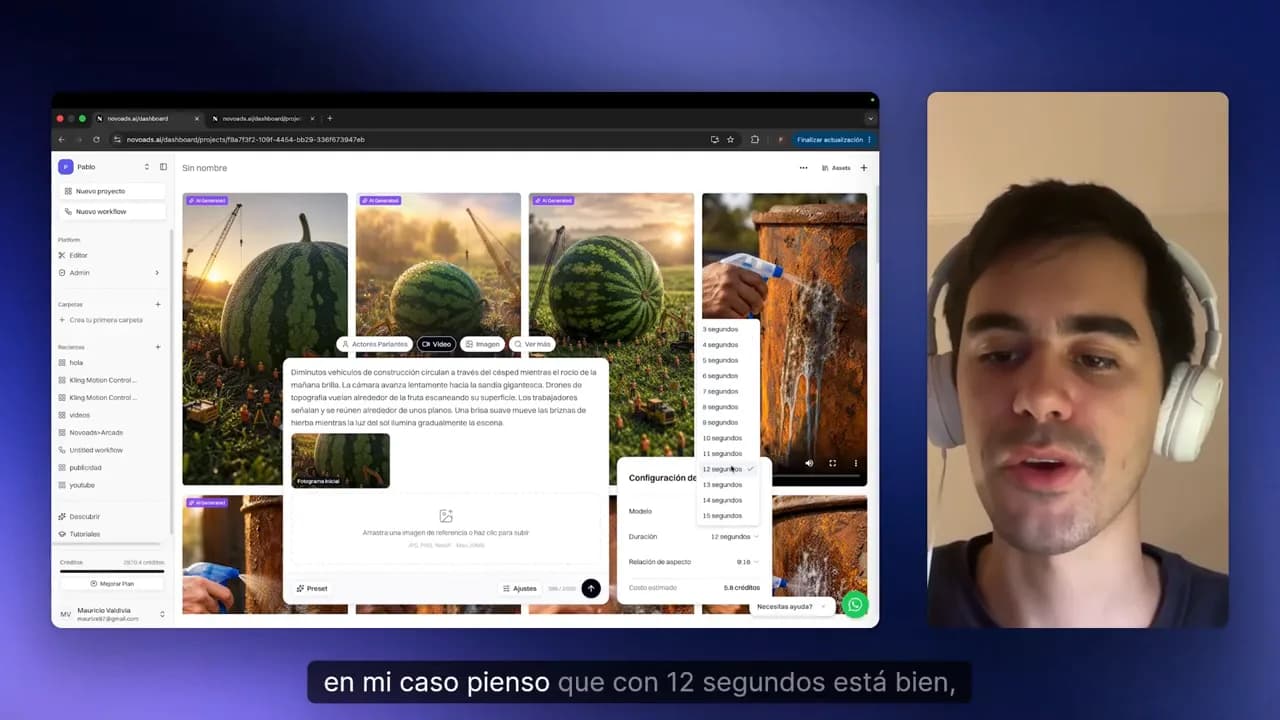
Task: Open the three-dot project options menu
Action: [x=803, y=168]
